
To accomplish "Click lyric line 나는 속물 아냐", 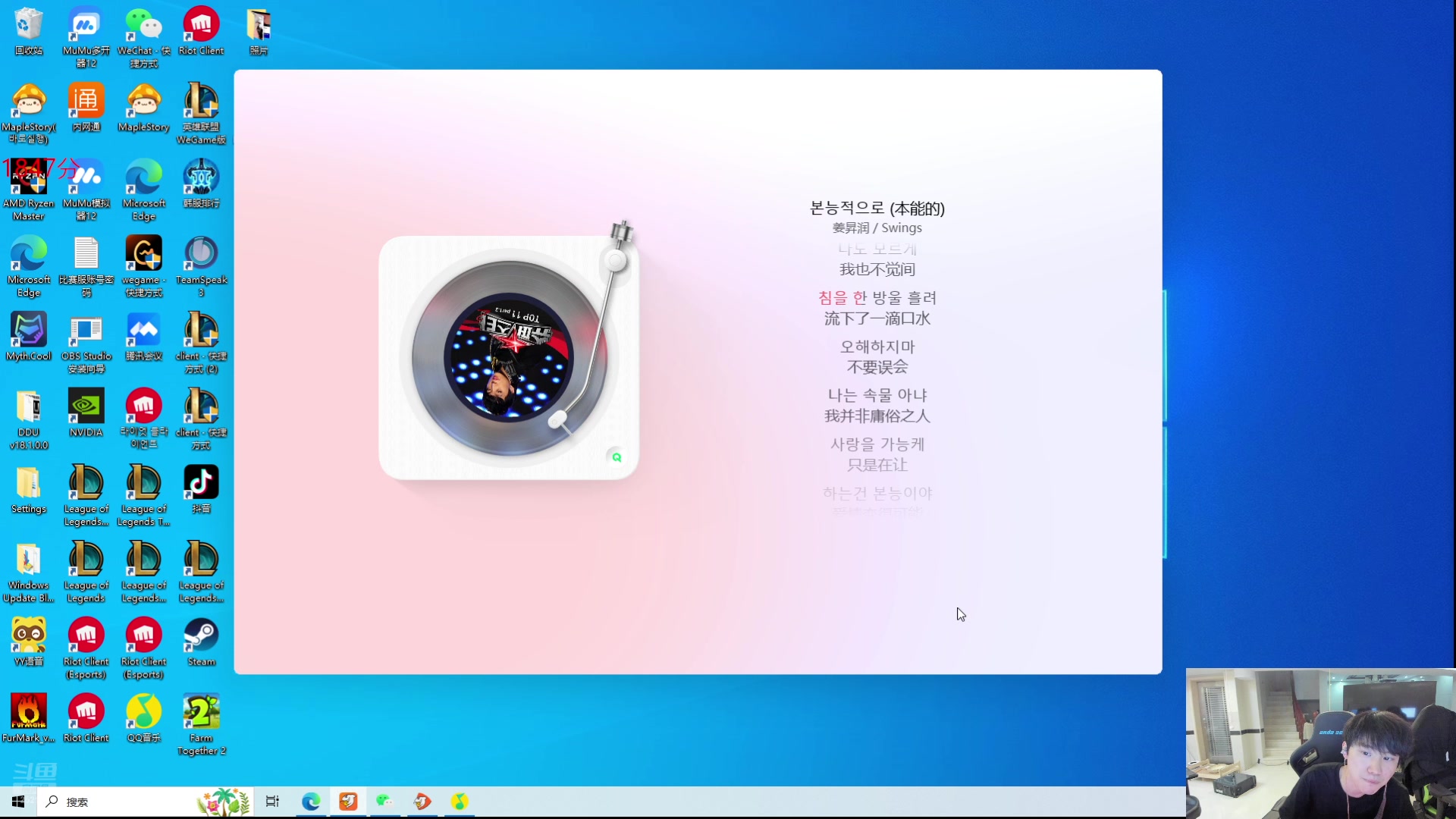I will click(x=877, y=395).
